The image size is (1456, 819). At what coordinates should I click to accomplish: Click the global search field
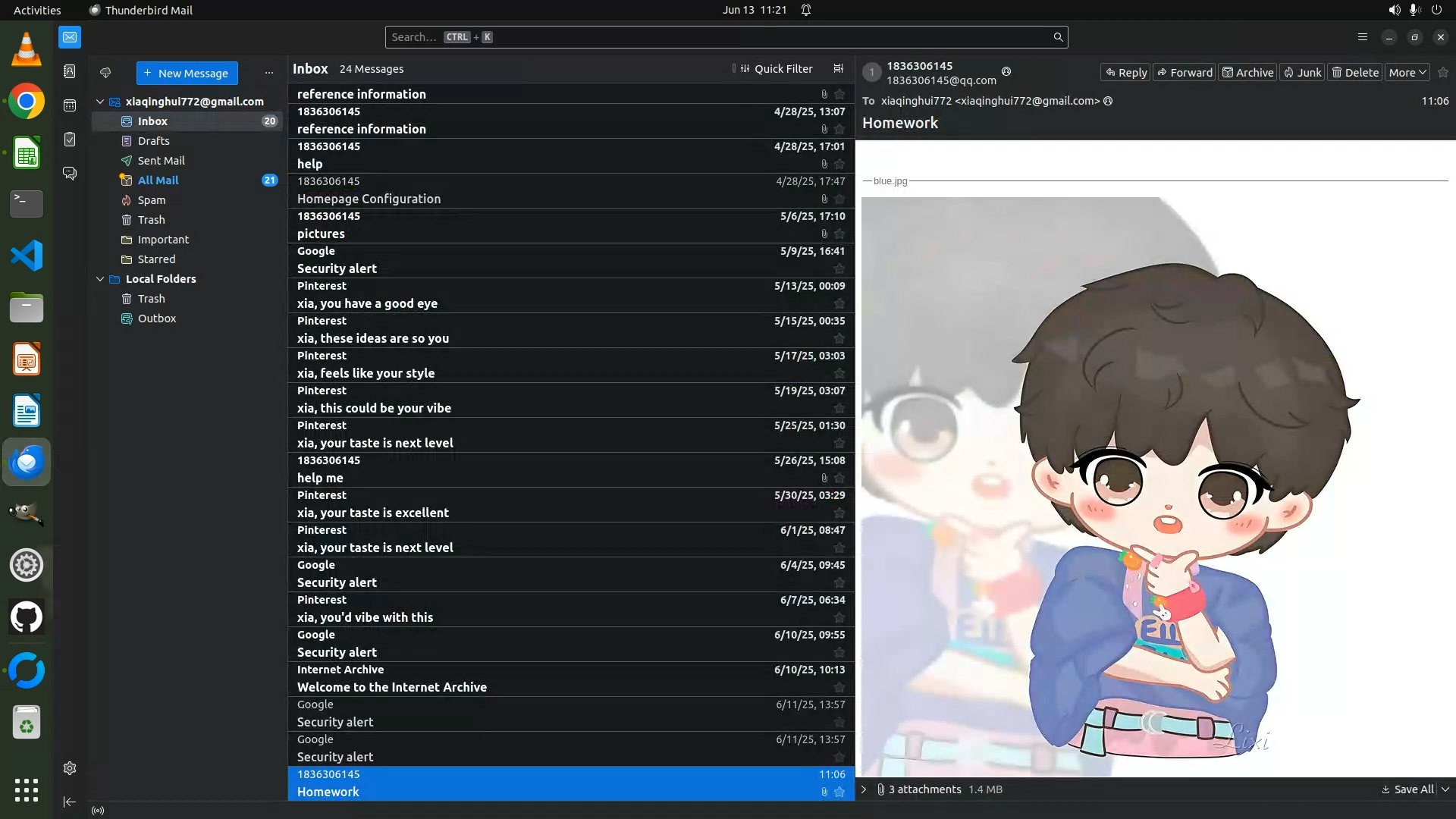720,37
